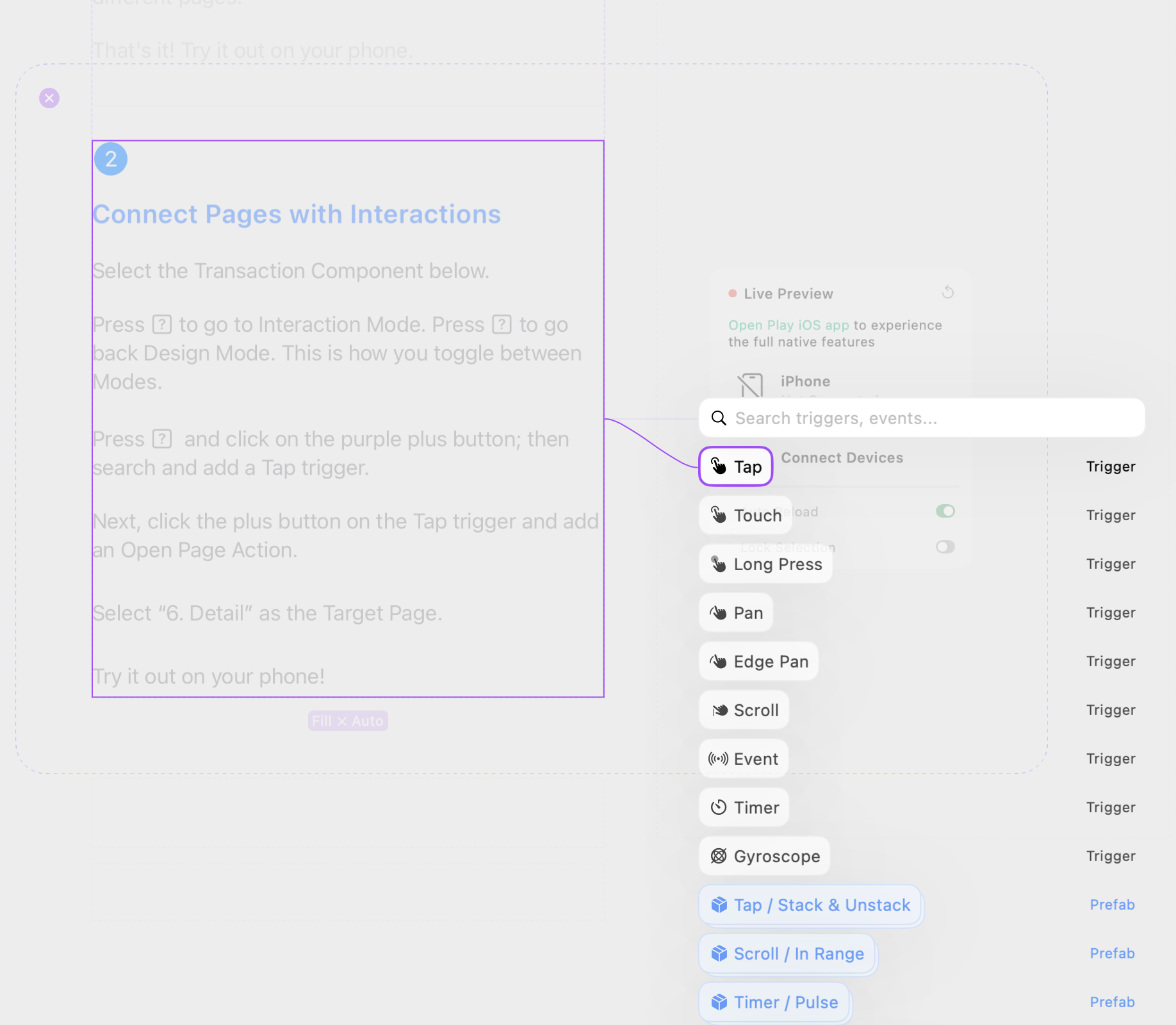This screenshot has height=1025, width=1176.
Task: Click the Tap trigger hand icon
Action: (x=719, y=466)
